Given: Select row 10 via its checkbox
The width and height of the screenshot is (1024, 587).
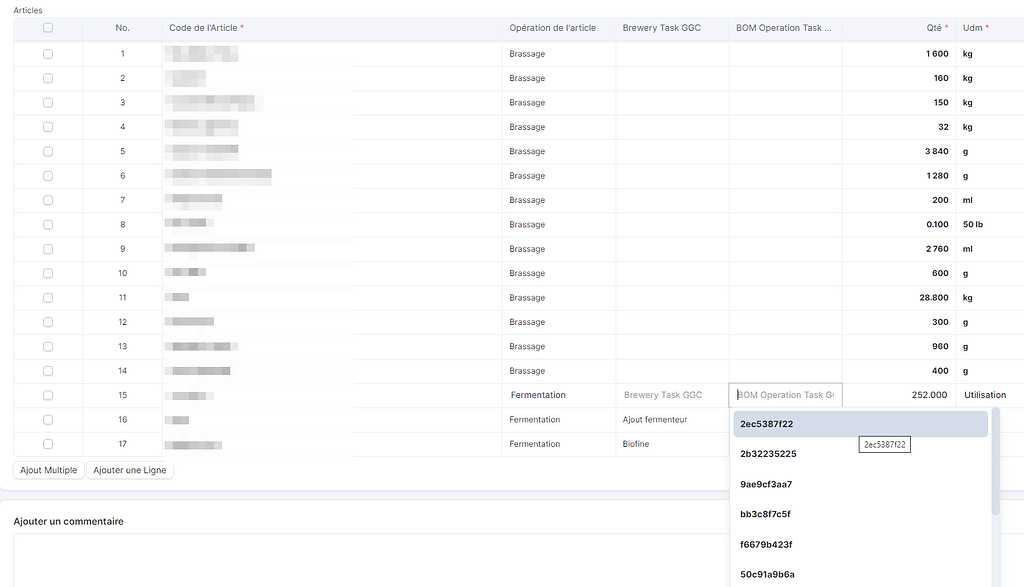Looking at the screenshot, I should pyautogui.click(x=47, y=273).
